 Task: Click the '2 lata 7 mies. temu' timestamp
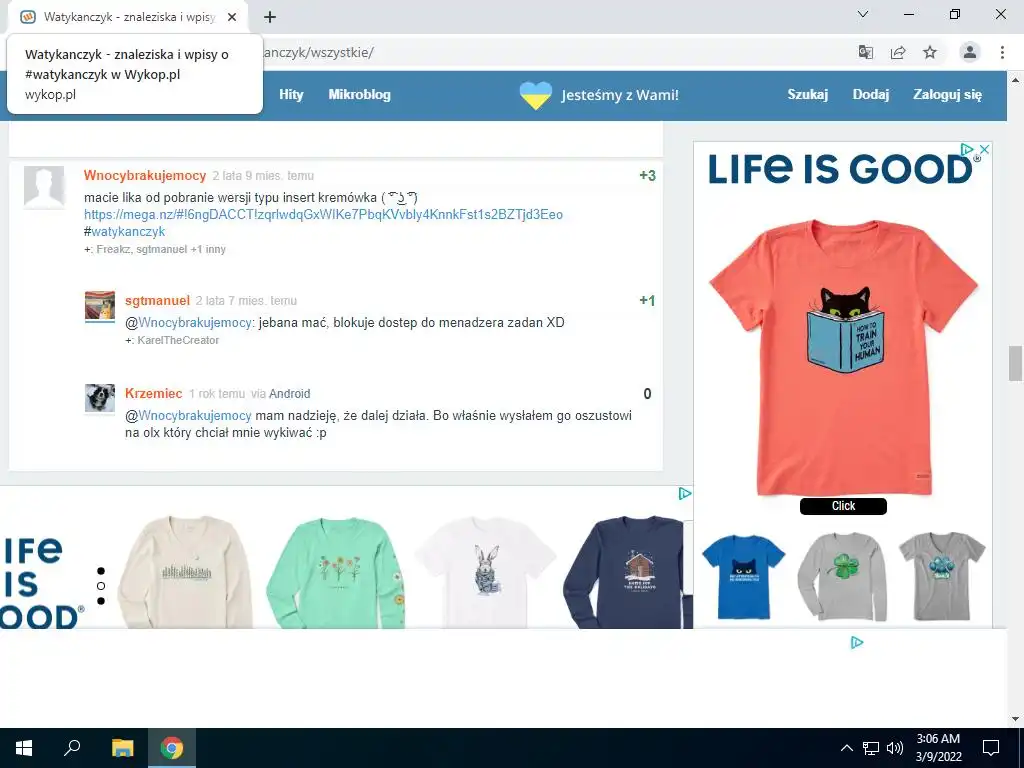pyautogui.click(x=246, y=301)
